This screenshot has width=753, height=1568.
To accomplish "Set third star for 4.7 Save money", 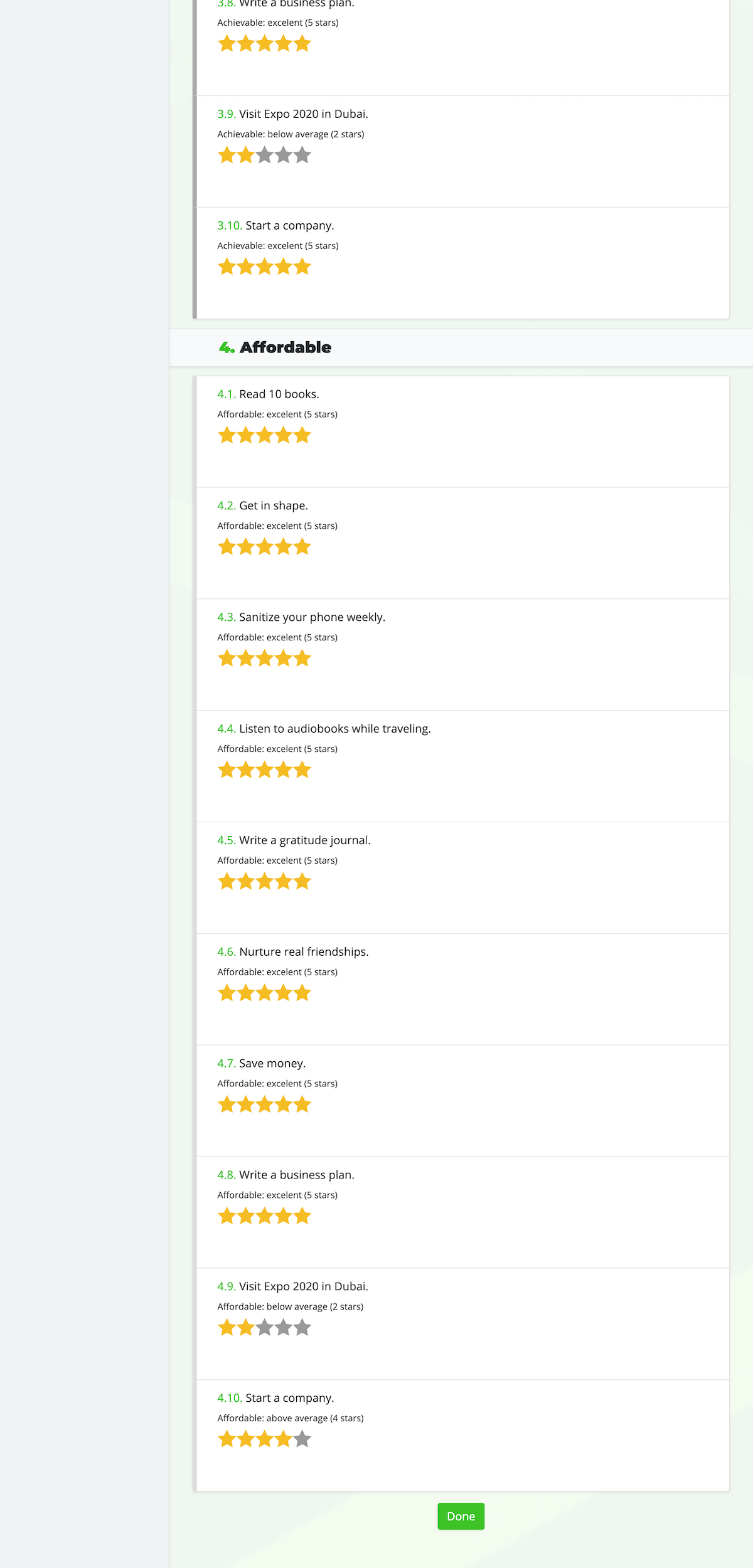I will point(265,1104).
